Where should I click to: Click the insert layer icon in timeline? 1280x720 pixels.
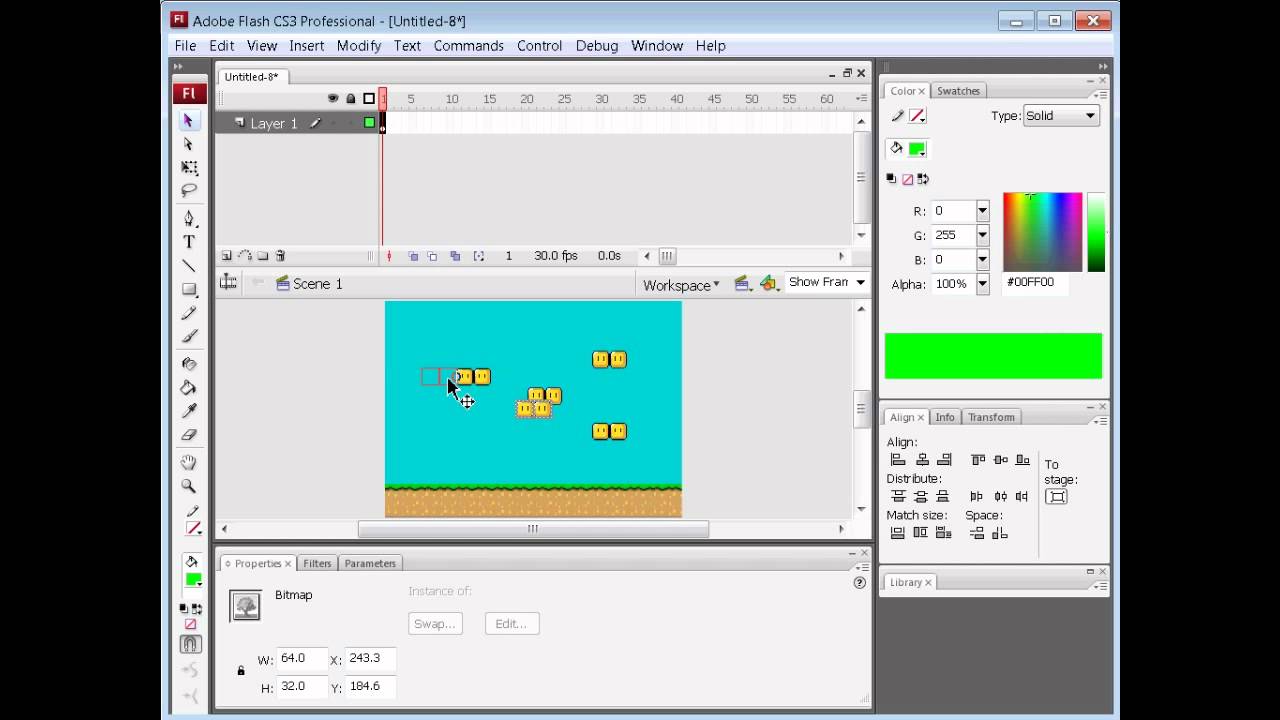click(x=227, y=256)
